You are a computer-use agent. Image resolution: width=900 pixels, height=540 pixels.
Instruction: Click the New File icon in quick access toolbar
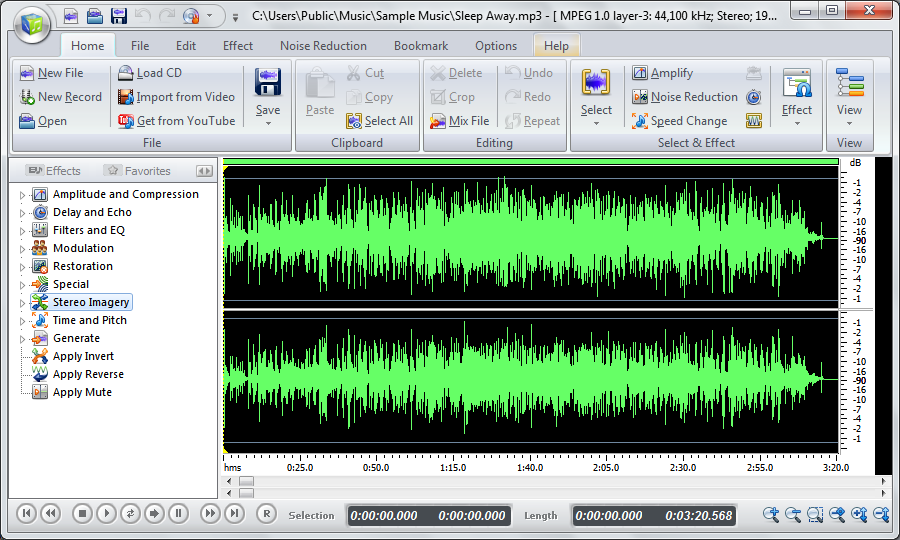click(71, 15)
